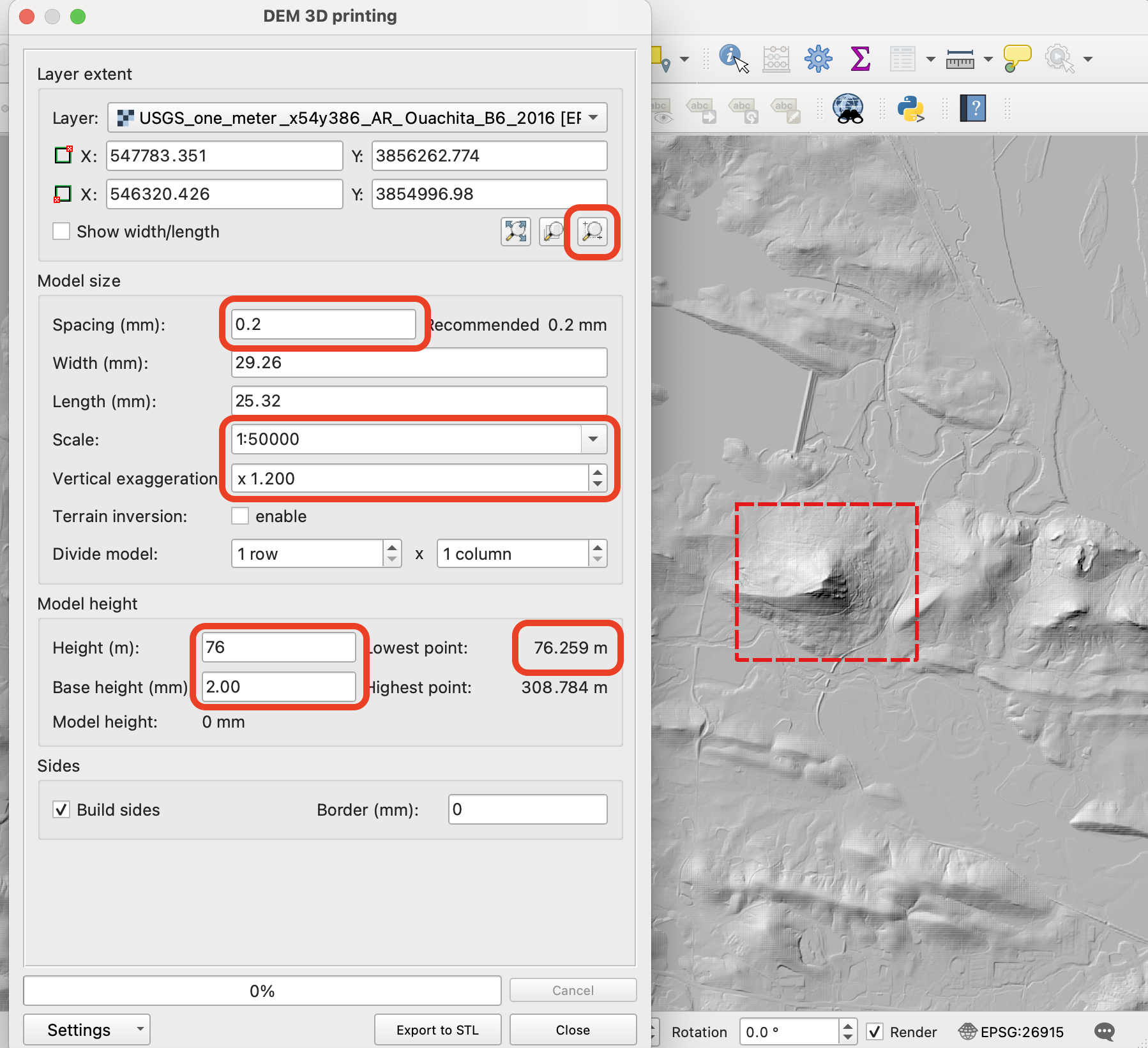The width and height of the screenshot is (1148, 1048).
Task: Open the Scale dropdown arrow
Action: [594, 439]
